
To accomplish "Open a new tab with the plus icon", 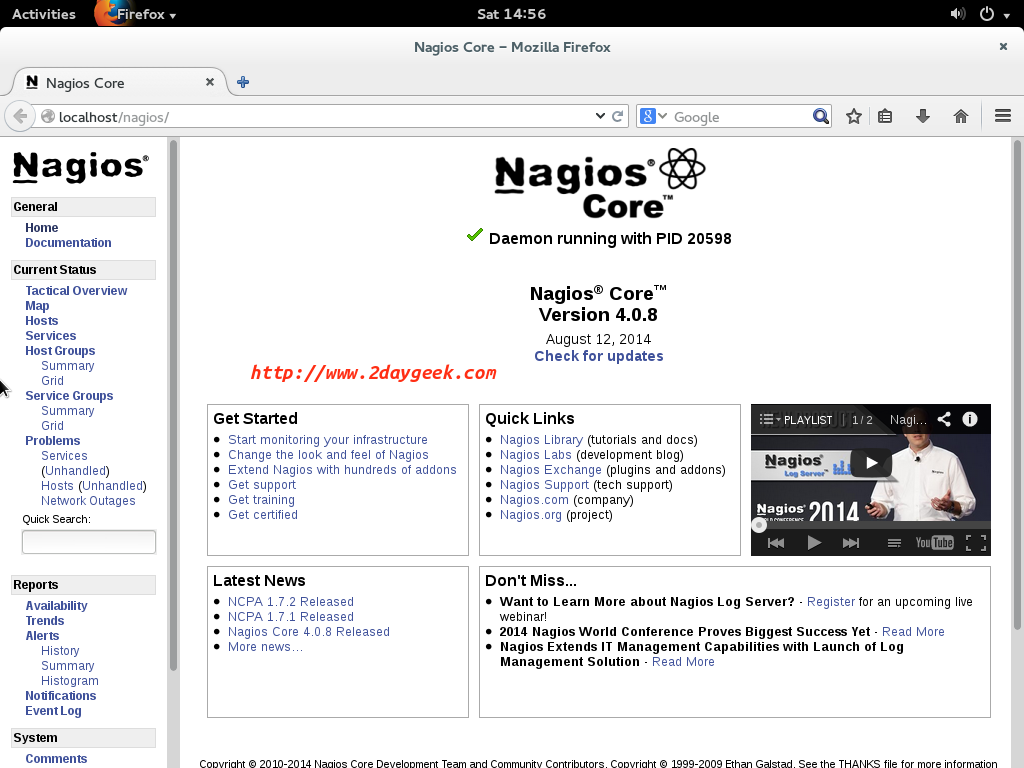I will (x=243, y=82).
